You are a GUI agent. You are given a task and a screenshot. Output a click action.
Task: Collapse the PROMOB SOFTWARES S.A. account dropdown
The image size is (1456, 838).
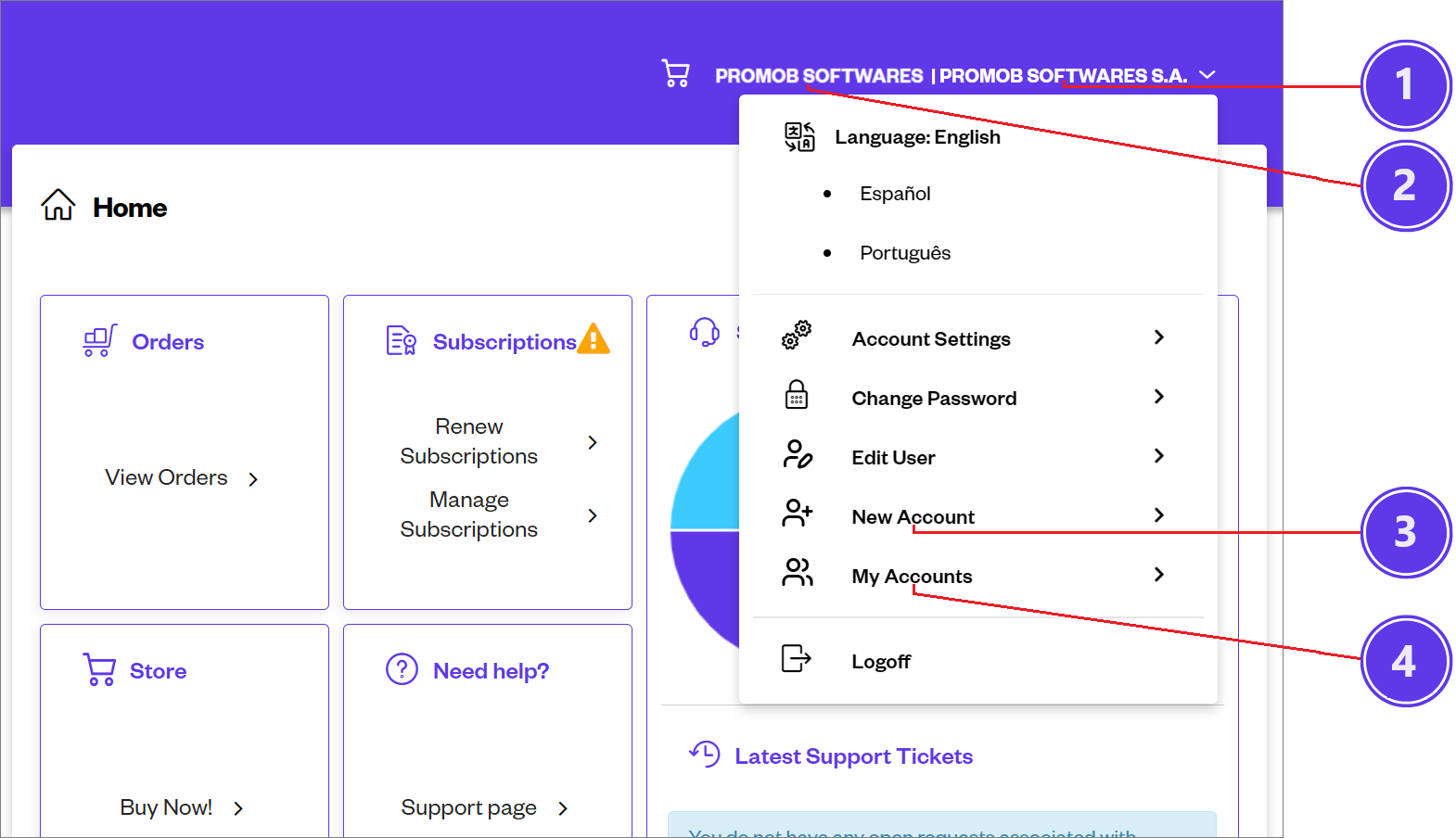click(1207, 73)
